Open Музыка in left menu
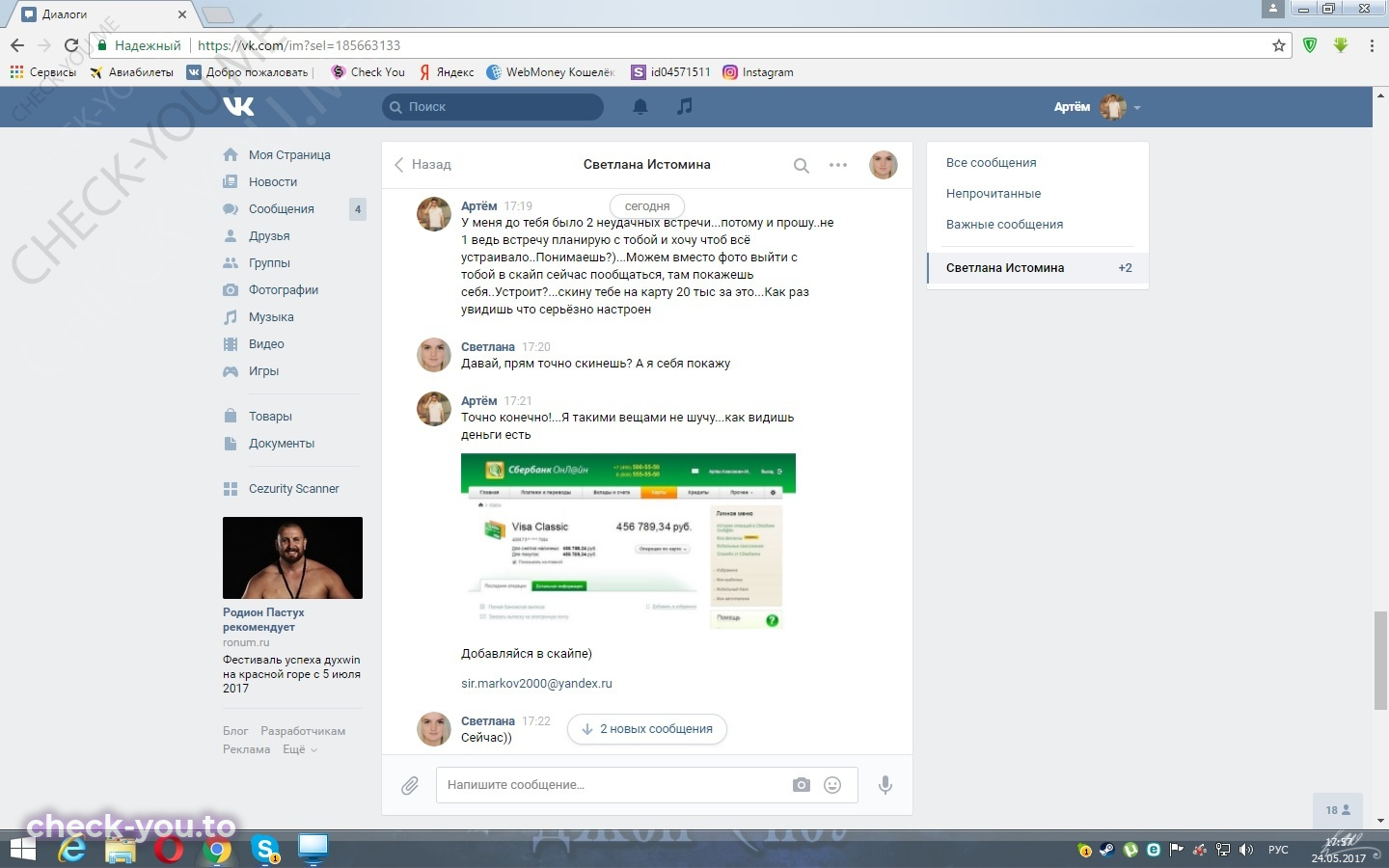The width and height of the screenshot is (1389, 868). tap(271, 317)
